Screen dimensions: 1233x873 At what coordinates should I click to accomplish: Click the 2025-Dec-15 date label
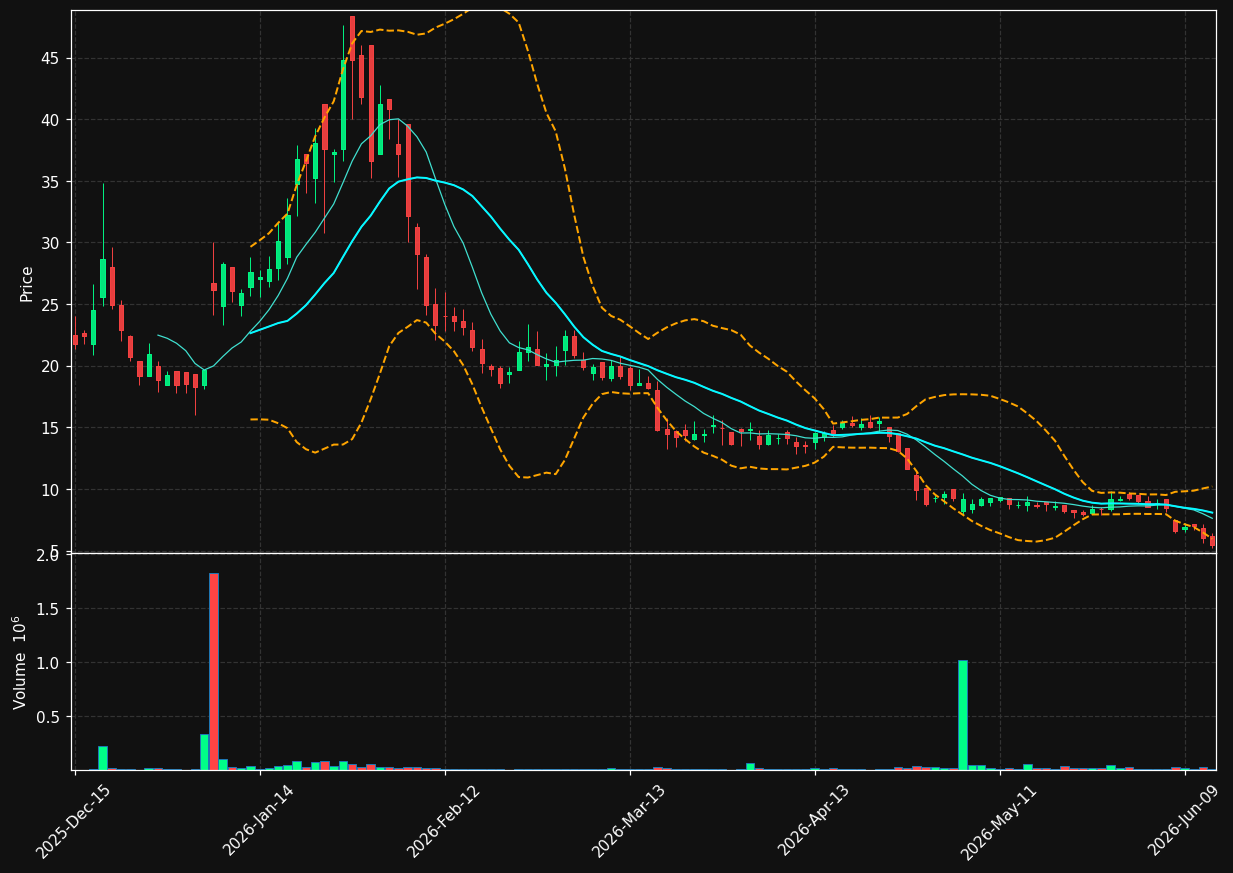[x=73, y=821]
